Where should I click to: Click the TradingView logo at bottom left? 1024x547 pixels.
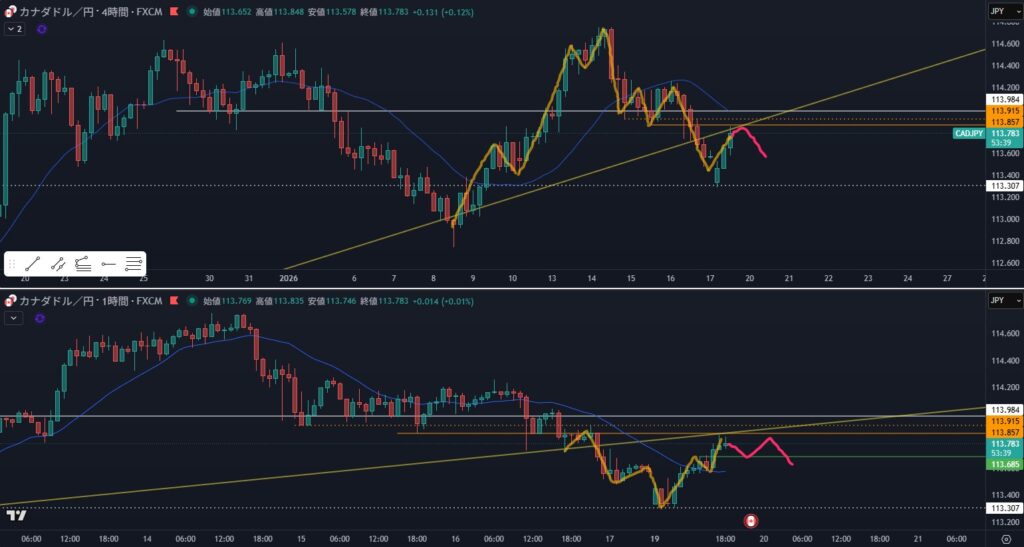(x=15, y=517)
